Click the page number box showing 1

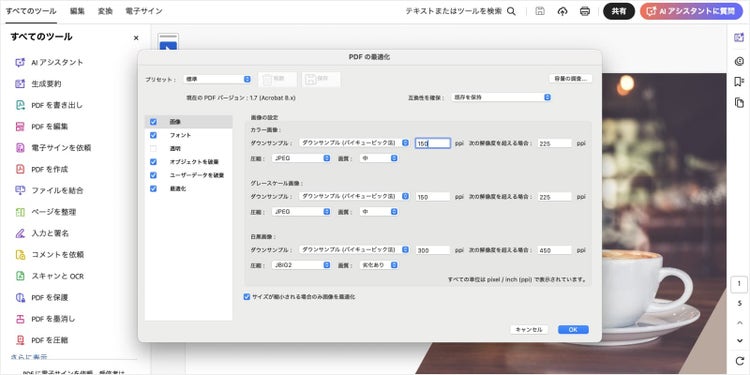[739, 284]
